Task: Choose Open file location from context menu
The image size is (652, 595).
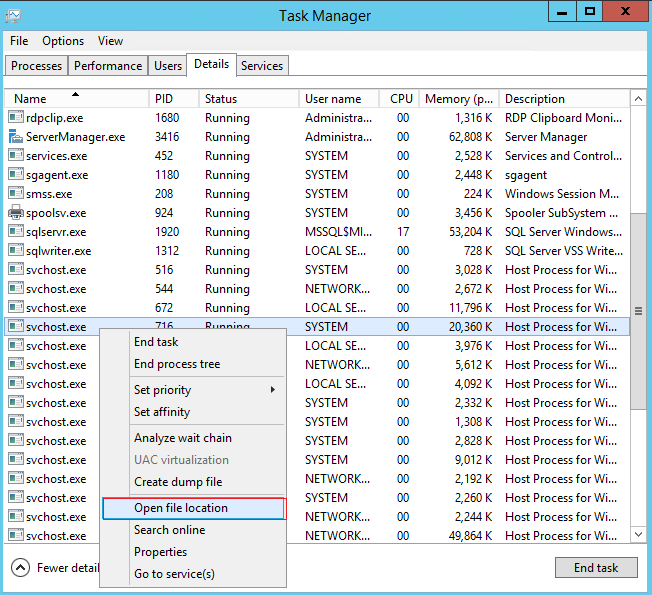Action: tap(181, 508)
